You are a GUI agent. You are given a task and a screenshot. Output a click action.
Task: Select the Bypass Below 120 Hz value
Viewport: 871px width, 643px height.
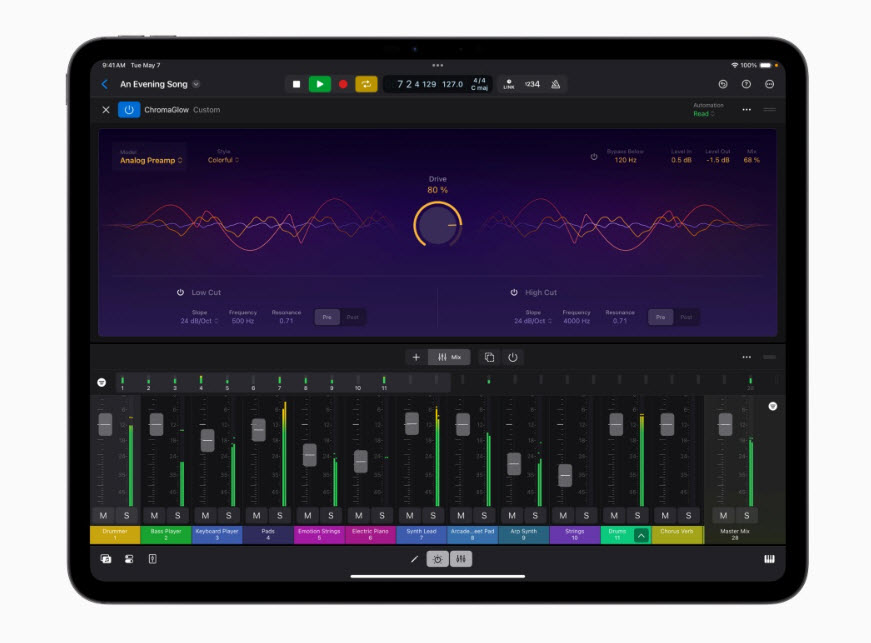coord(625,160)
